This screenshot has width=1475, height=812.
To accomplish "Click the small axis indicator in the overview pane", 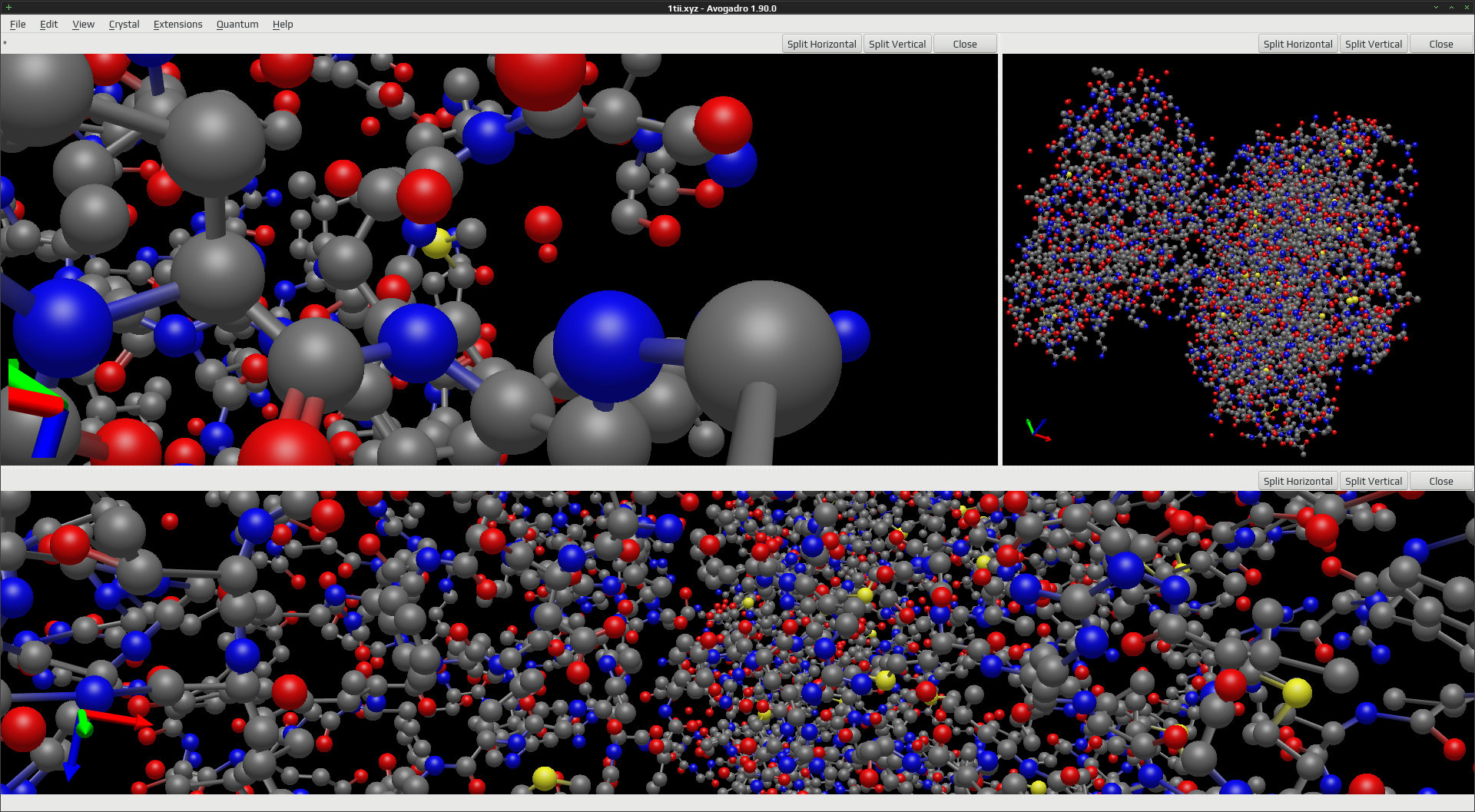I will click(x=1037, y=429).
